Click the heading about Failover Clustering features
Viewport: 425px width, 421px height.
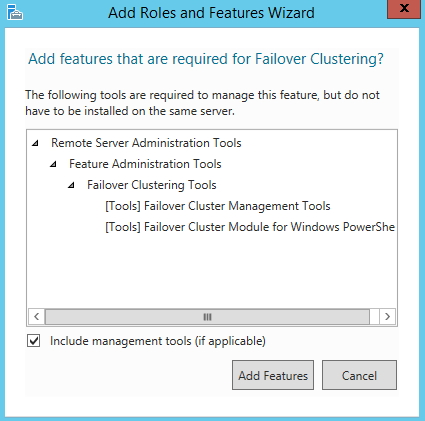206,59
